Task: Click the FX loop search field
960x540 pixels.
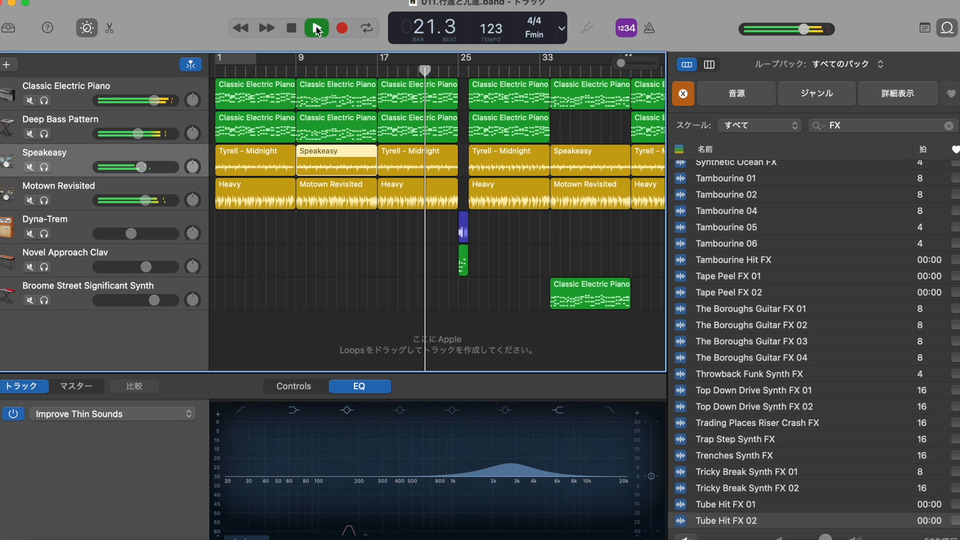Action: click(882, 126)
